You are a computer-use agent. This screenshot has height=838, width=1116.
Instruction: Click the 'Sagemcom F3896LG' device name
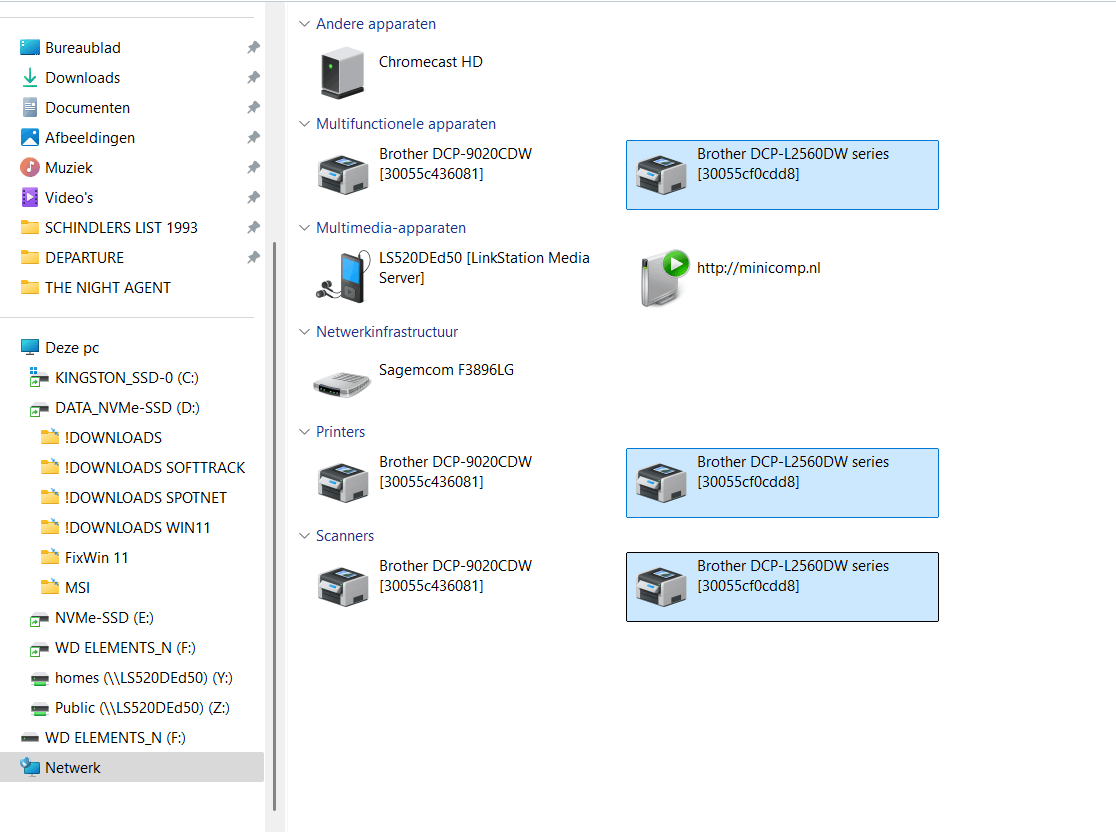(446, 370)
